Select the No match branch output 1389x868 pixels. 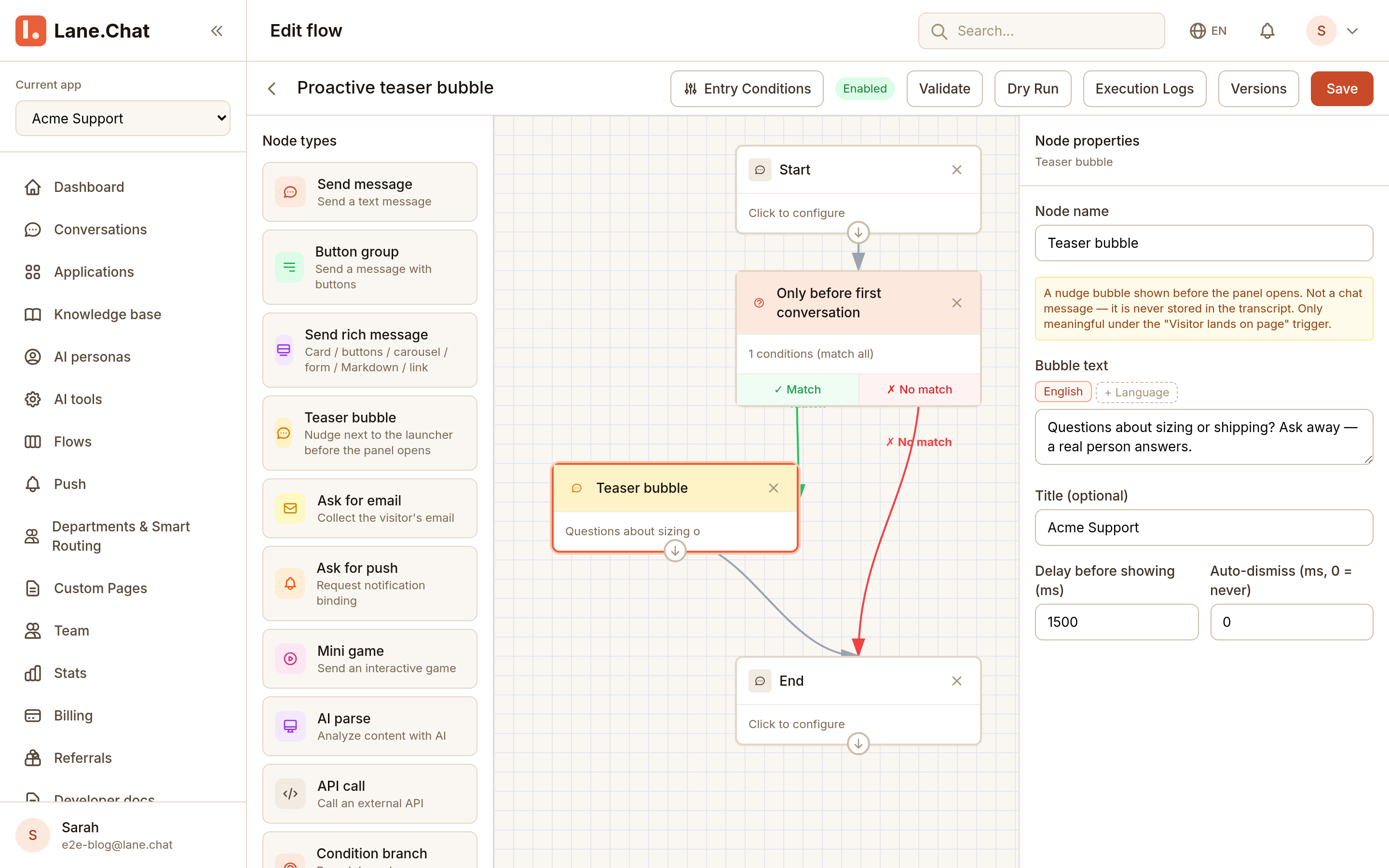point(920,389)
